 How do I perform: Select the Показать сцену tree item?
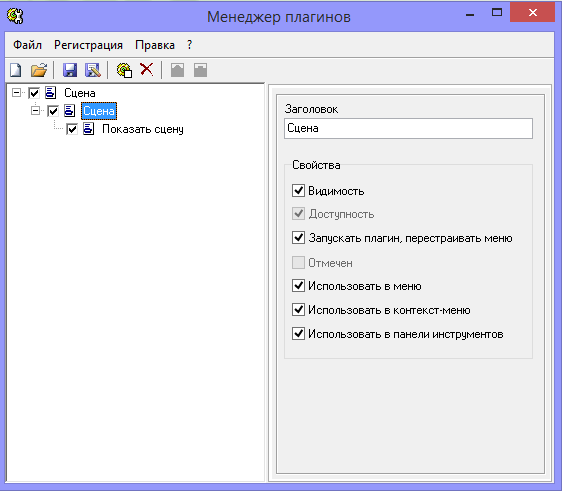coord(143,129)
